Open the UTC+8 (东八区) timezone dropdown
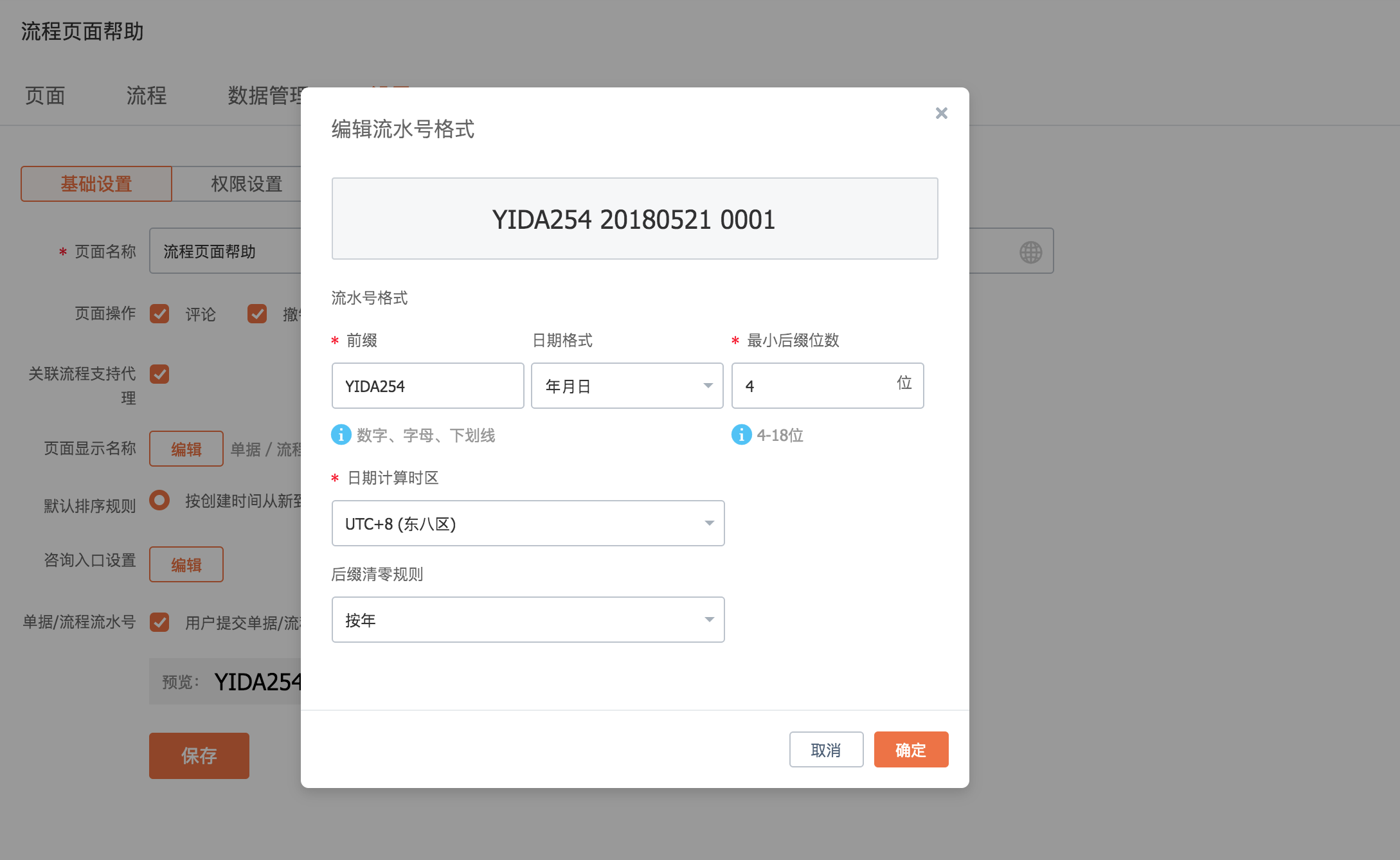Screen dimensions: 1400x860 pos(528,523)
